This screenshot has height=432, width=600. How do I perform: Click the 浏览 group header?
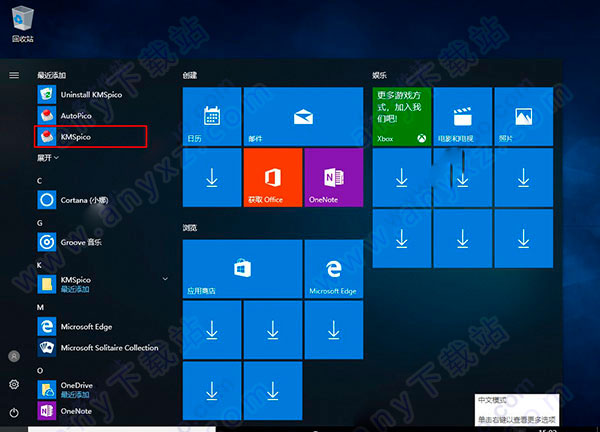190,228
